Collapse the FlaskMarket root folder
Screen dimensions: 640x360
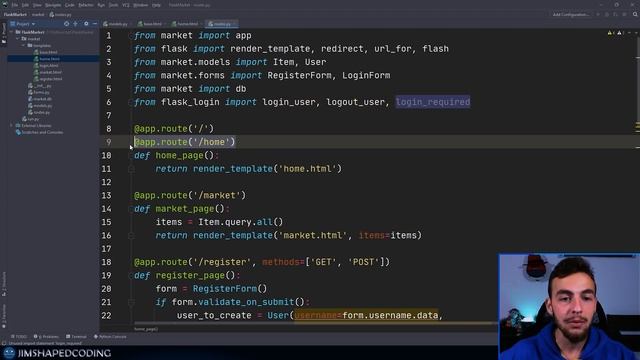point(12,32)
